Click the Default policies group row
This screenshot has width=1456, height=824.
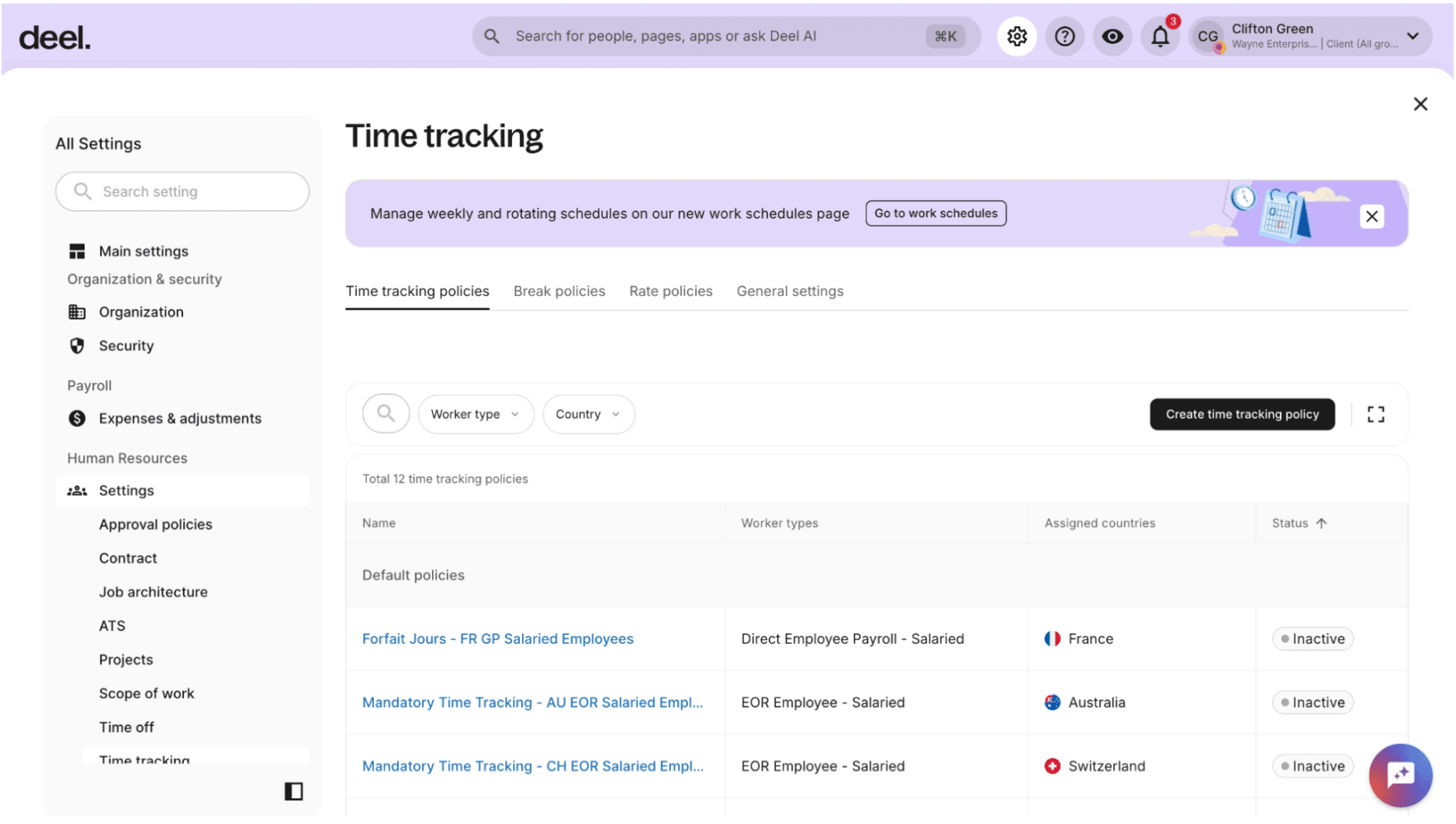pyautogui.click(x=877, y=576)
